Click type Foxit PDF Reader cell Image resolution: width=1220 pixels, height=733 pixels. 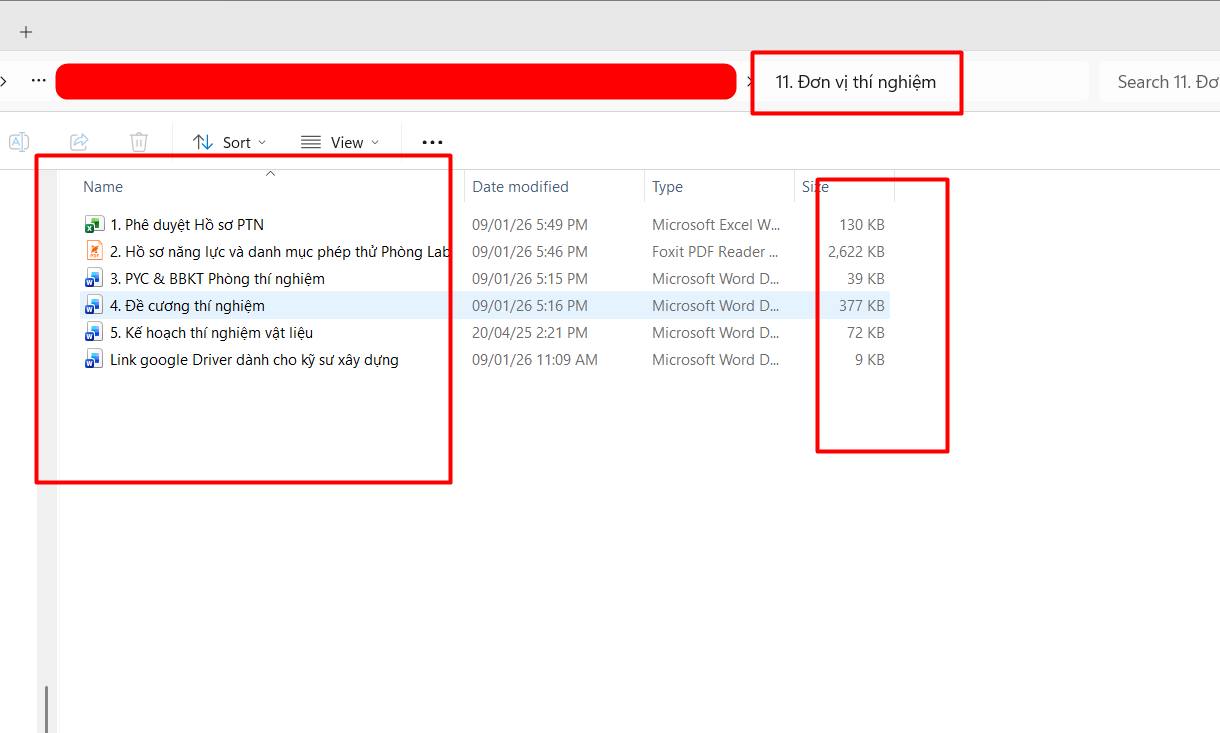point(716,252)
